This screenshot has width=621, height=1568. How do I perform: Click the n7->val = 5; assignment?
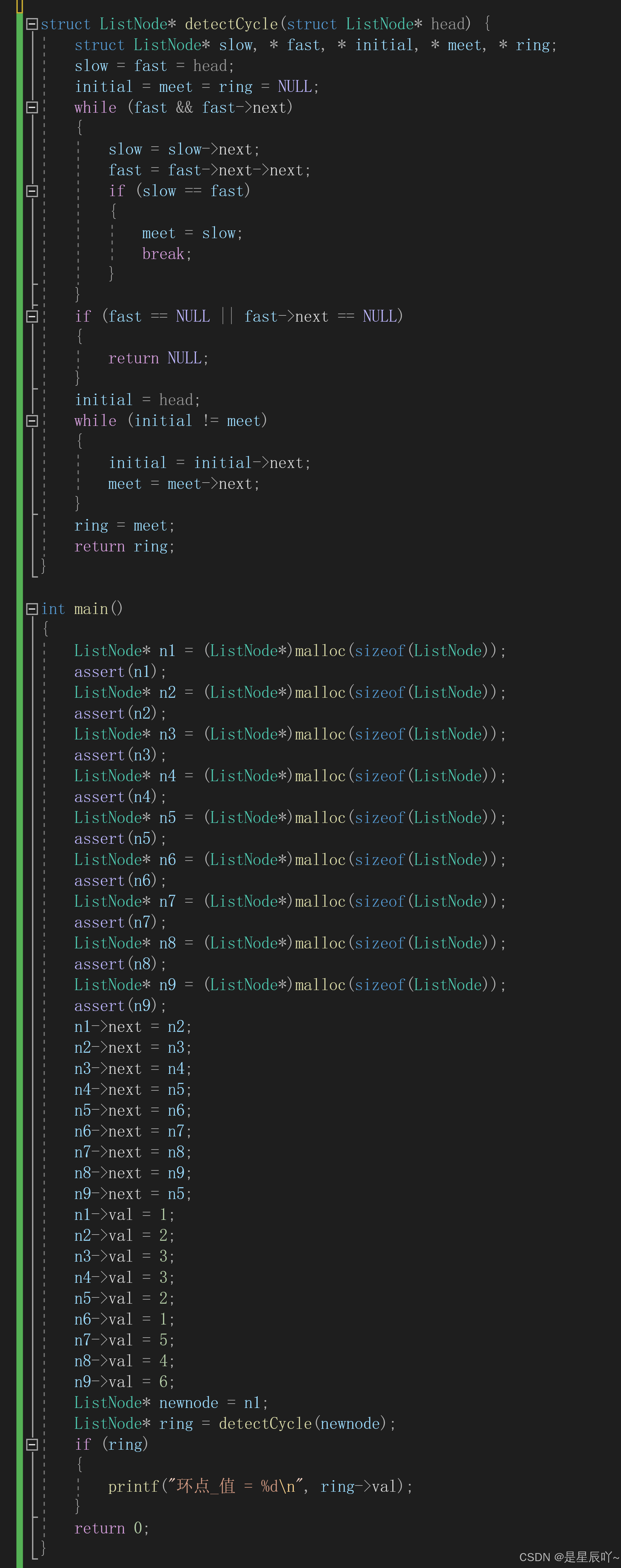[124, 1340]
